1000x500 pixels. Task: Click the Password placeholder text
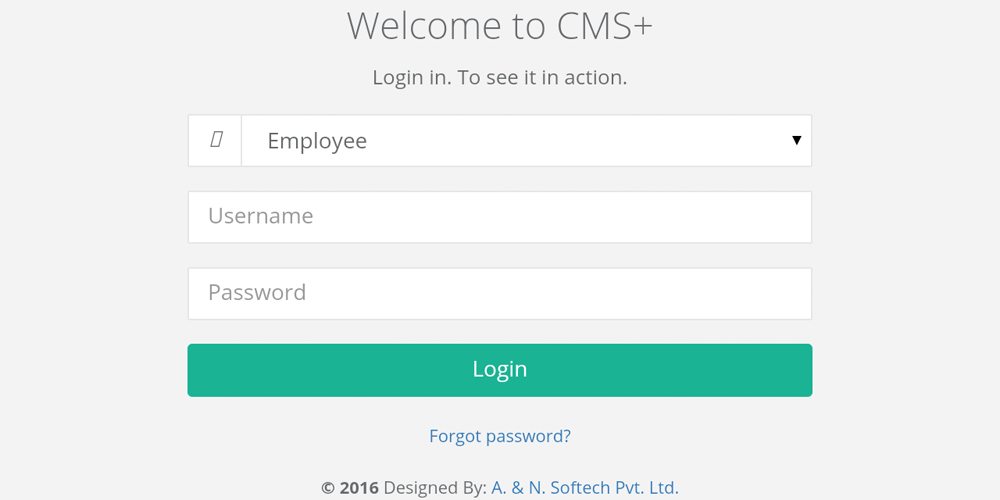[257, 293]
